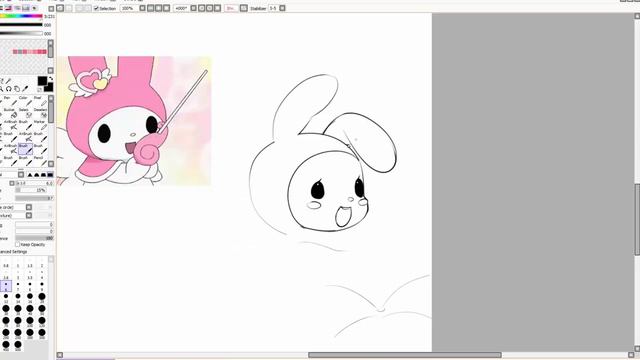This screenshot has width=640, height=360.
Task: Select brush size preset 2
Action: click(42, 262)
